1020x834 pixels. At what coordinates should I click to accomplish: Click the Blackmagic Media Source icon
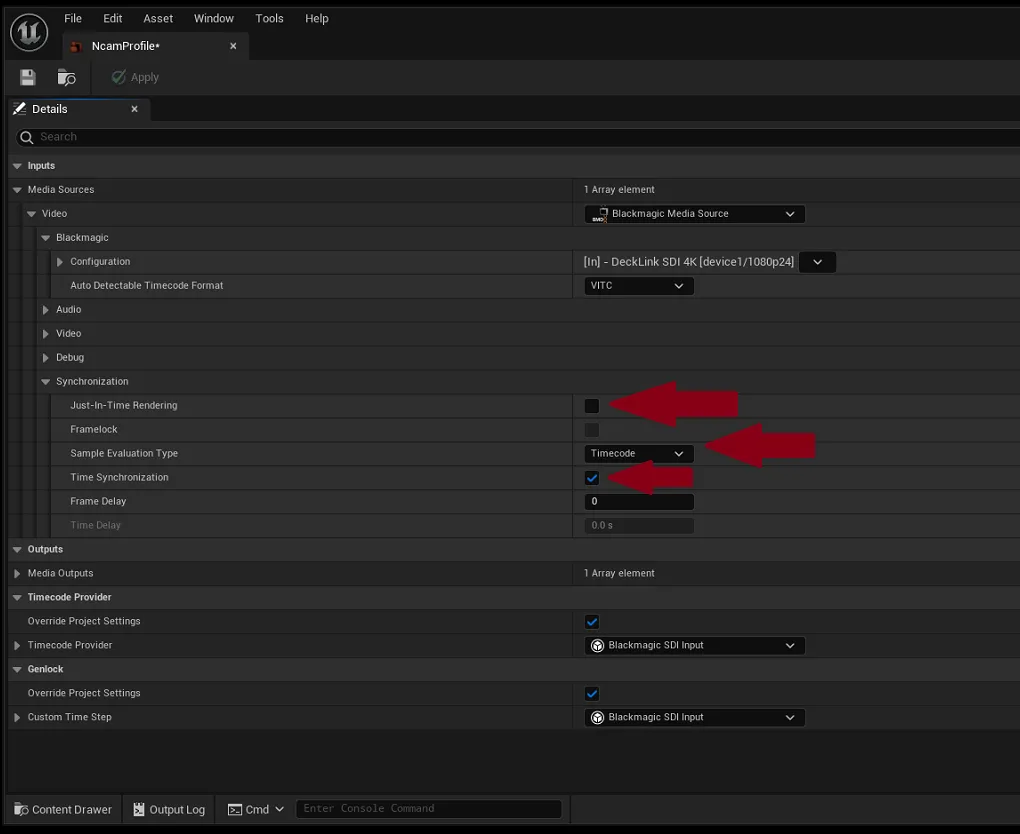tap(600, 214)
